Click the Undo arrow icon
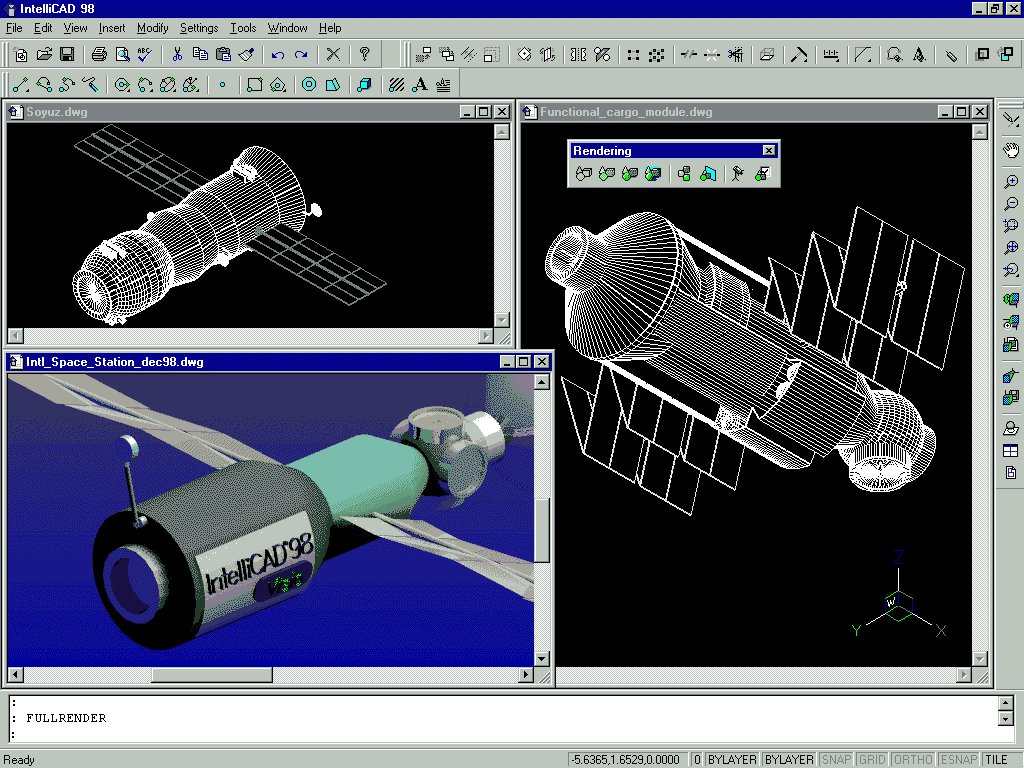 point(278,55)
